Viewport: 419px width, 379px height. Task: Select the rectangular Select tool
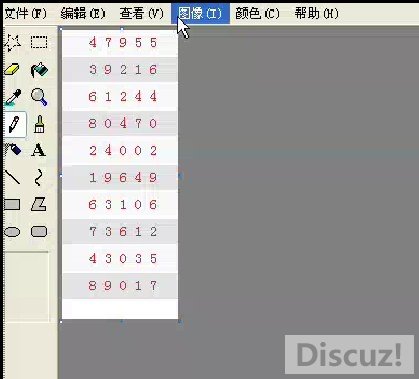(39, 42)
